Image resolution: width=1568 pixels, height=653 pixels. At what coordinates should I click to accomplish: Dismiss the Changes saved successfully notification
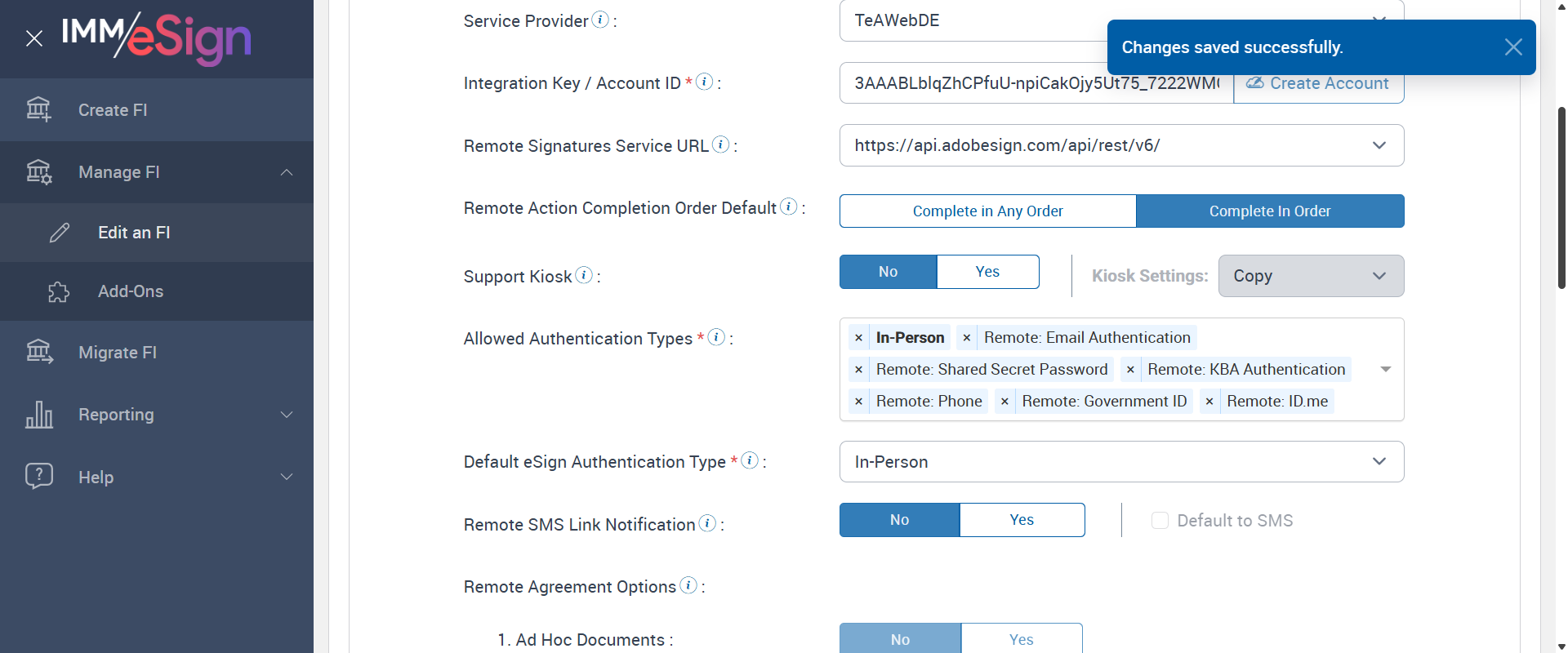click(1512, 47)
